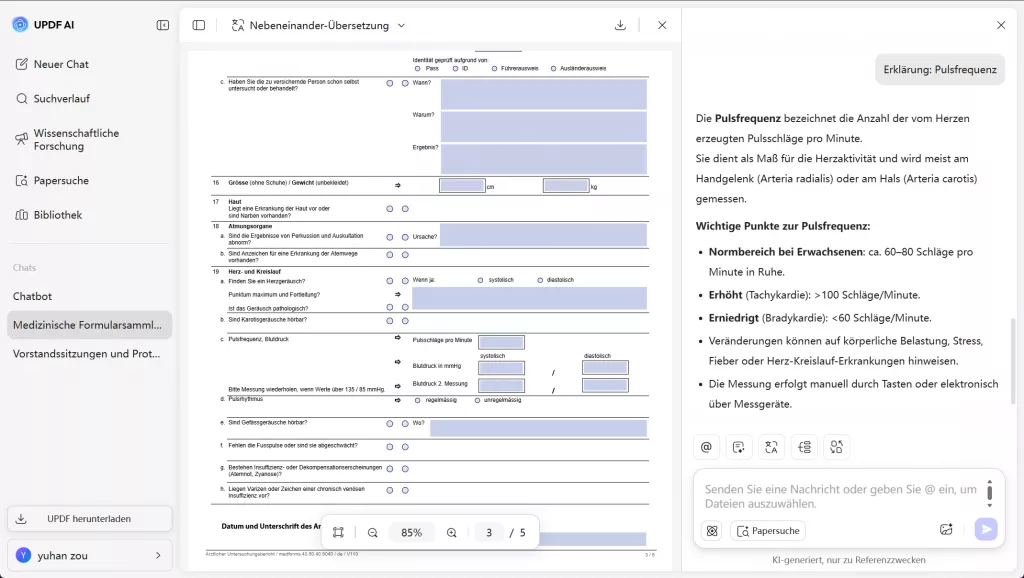This screenshot has height=578, width=1024.
Task: Click the @ mention icon below the chat input
Action: [x=706, y=446]
